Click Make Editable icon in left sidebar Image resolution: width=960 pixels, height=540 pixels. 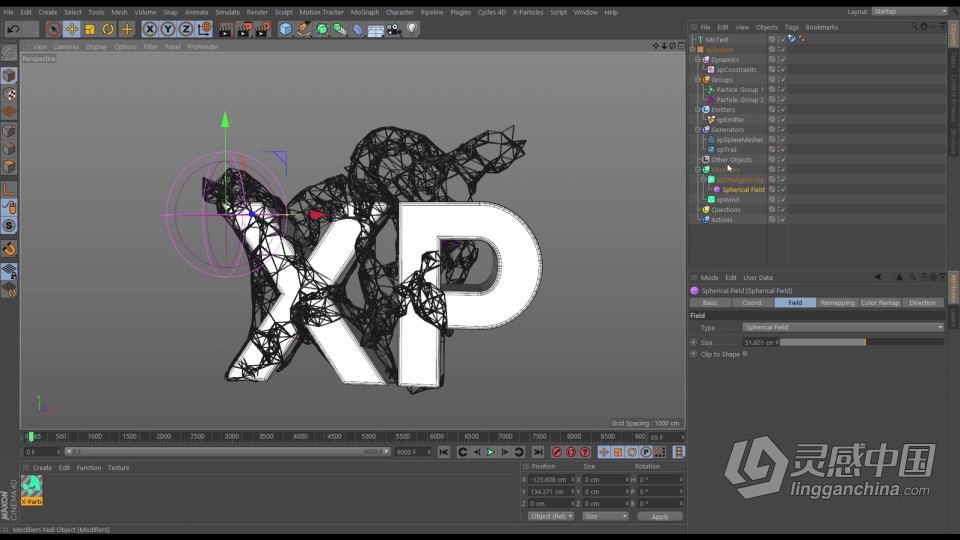(x=9, y=53)
